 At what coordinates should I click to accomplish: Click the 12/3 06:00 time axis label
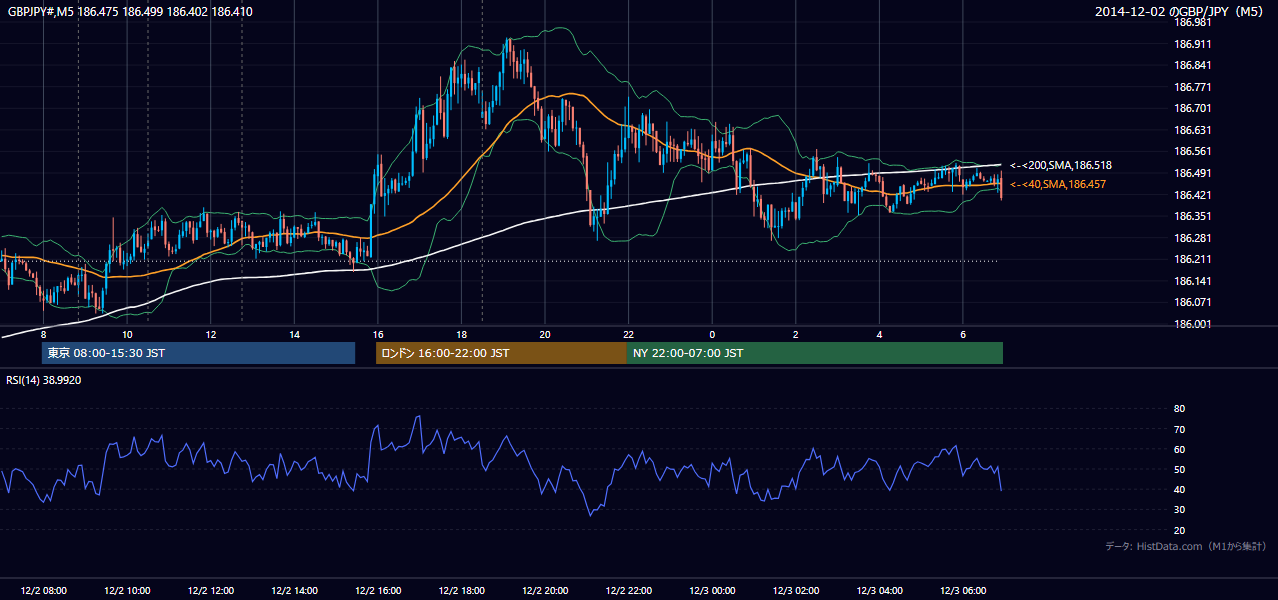(962, 591)
